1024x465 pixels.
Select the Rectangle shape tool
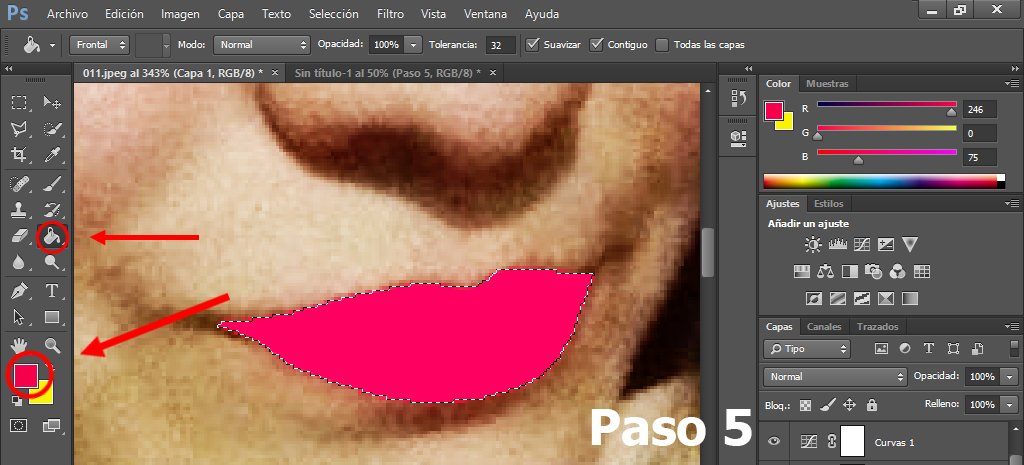52,317
